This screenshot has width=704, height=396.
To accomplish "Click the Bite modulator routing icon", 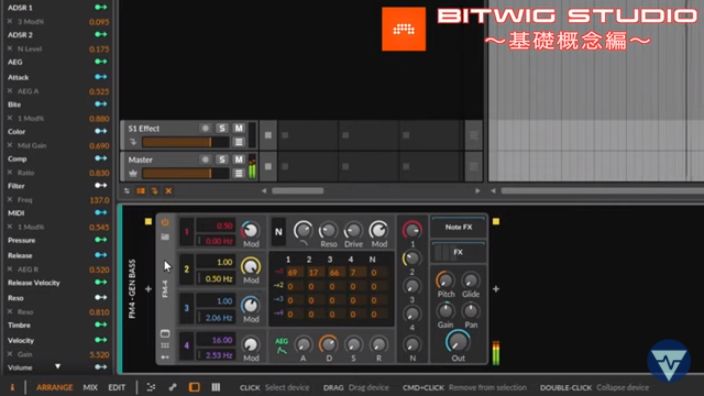I will tap(101, 104).
